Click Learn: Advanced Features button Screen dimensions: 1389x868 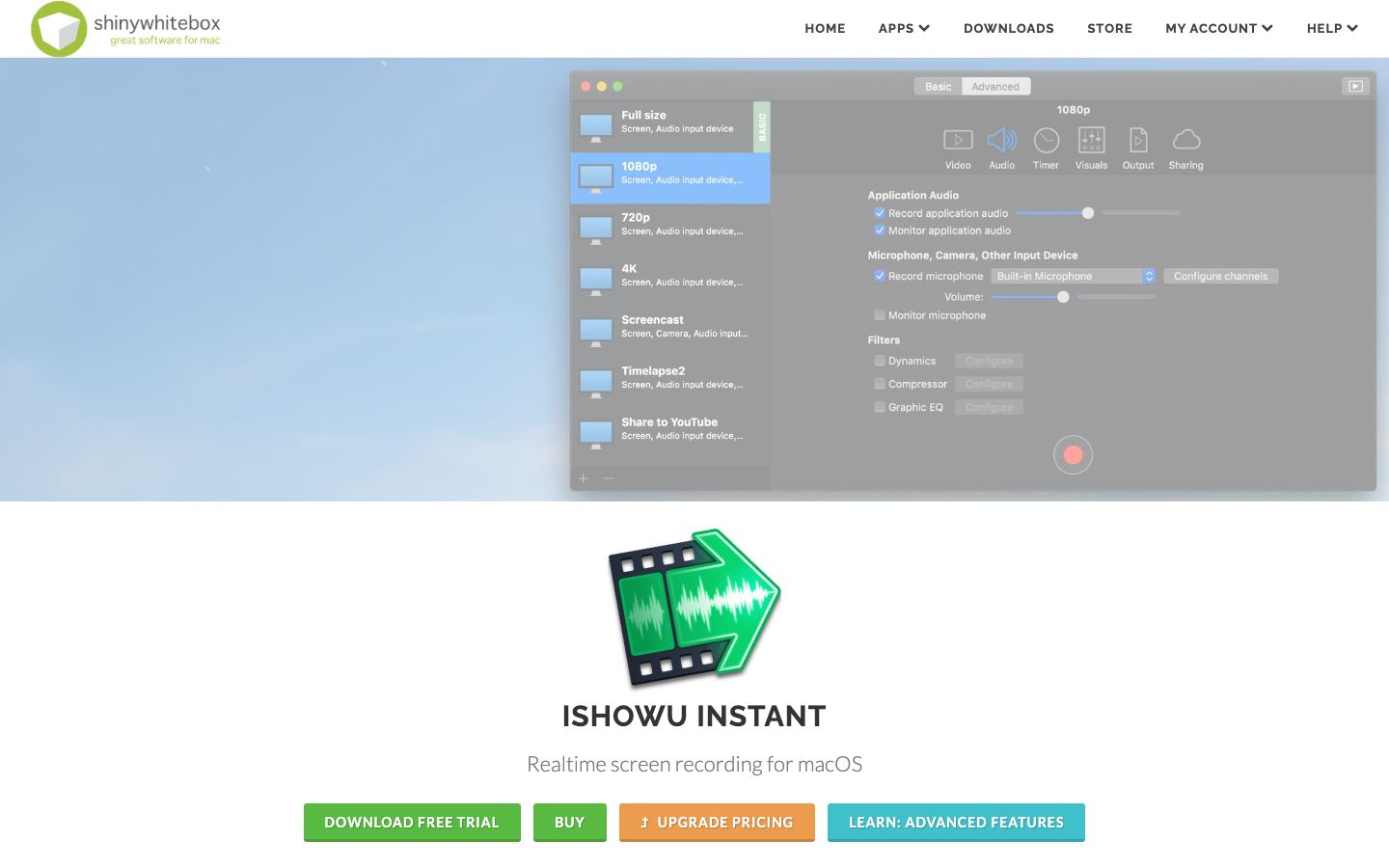956,823
